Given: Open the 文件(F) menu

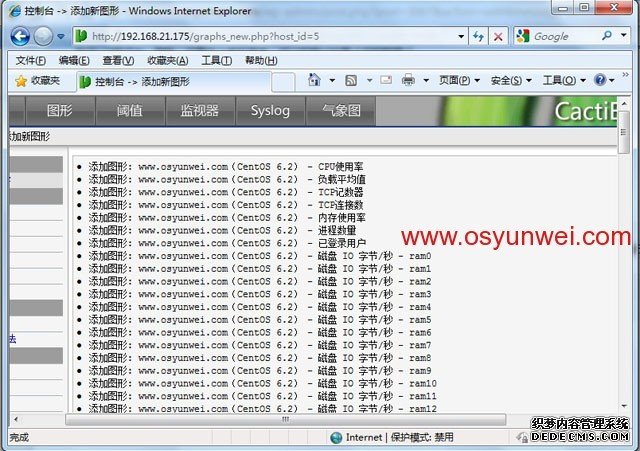Looking at the screenshot, I should [31, 60].
